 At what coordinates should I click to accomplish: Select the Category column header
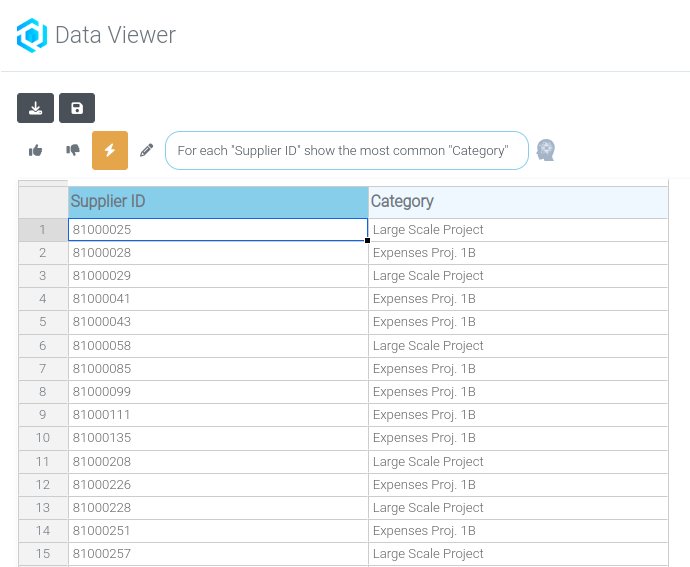(518, 202)
